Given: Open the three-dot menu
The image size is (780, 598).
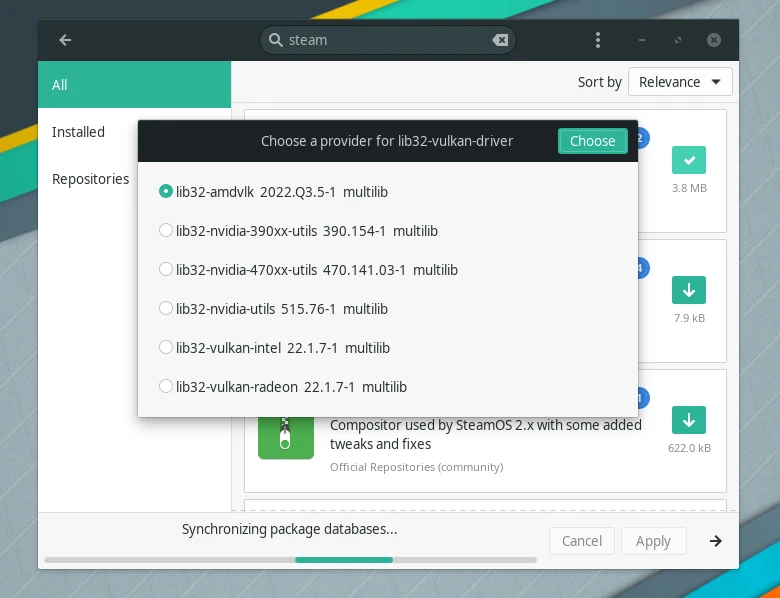Looking at the screenshot, I should tap(598, 40).
